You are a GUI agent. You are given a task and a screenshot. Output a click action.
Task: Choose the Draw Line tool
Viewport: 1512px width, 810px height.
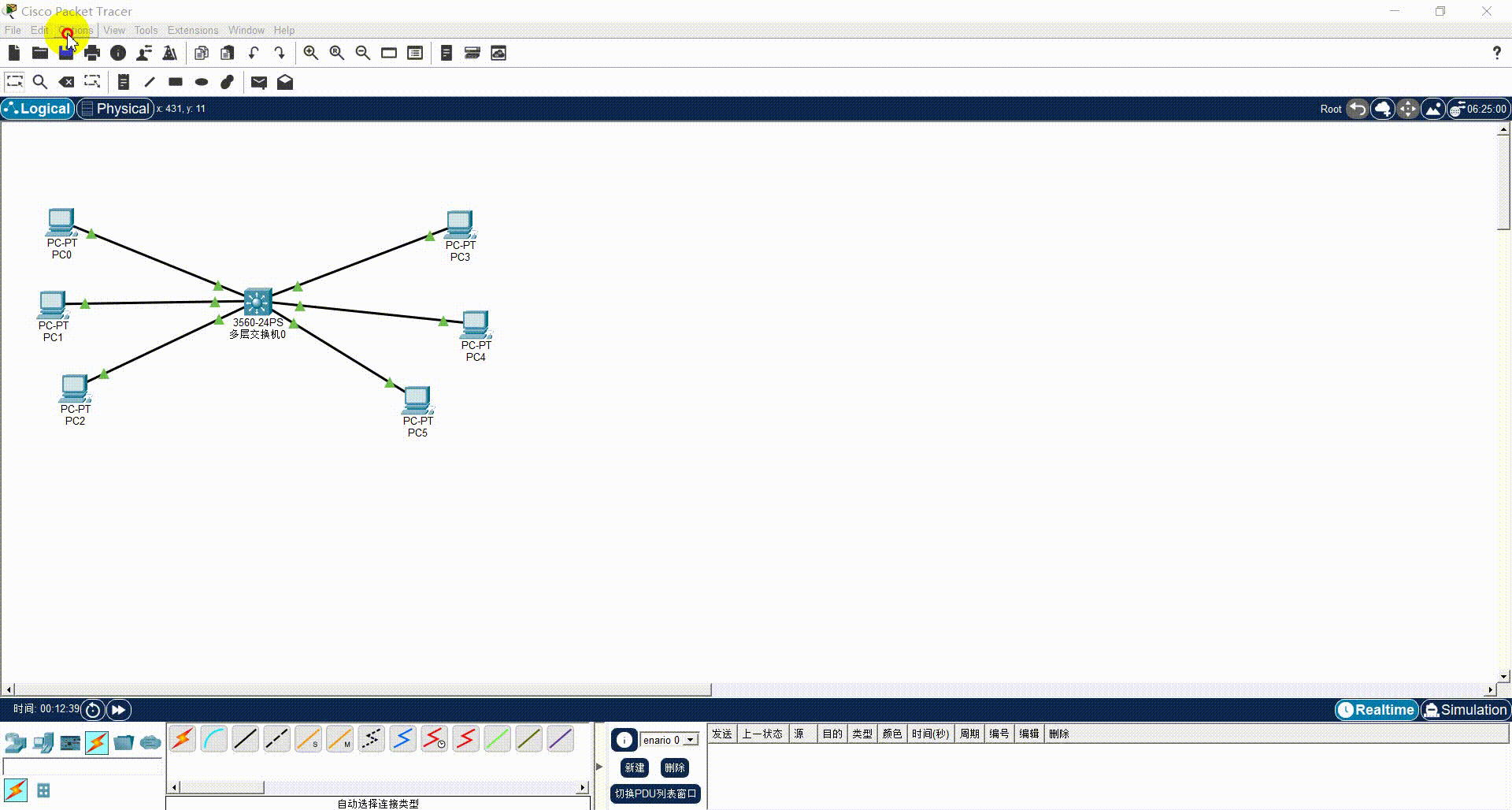pyautogui.click(x=150, y=81)
